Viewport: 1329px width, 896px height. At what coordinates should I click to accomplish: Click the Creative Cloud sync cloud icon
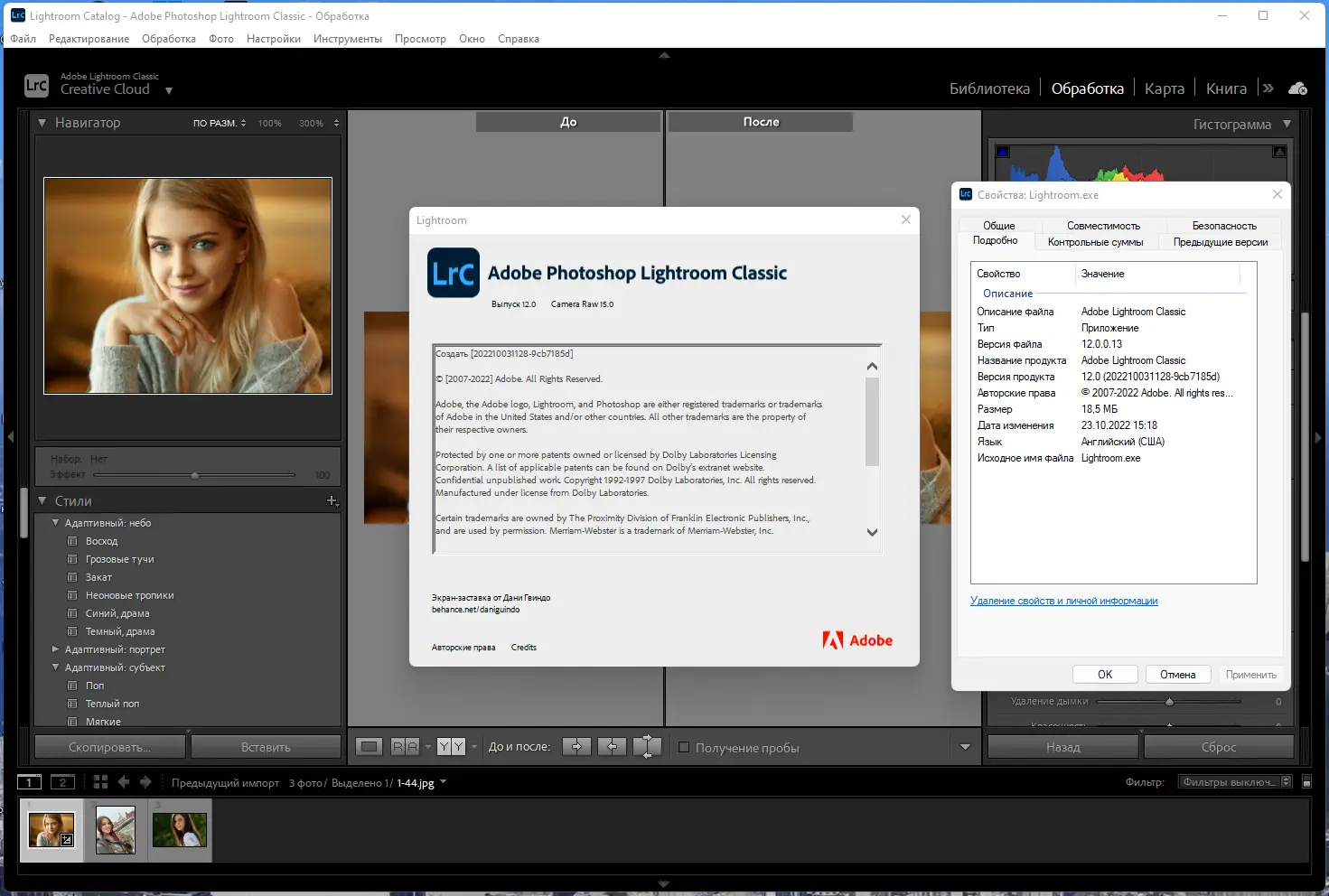[1297, 88]
